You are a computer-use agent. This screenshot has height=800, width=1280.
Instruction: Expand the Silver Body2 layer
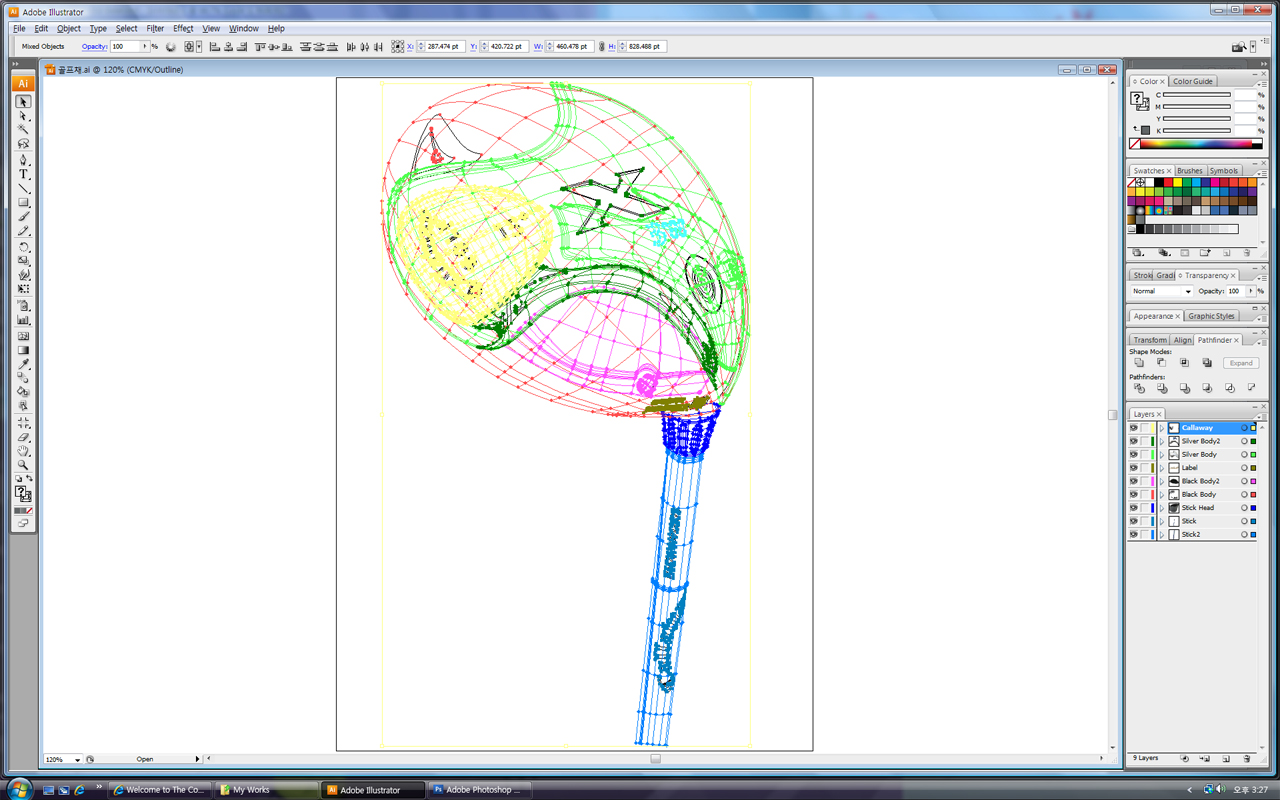pos(1161,441)
